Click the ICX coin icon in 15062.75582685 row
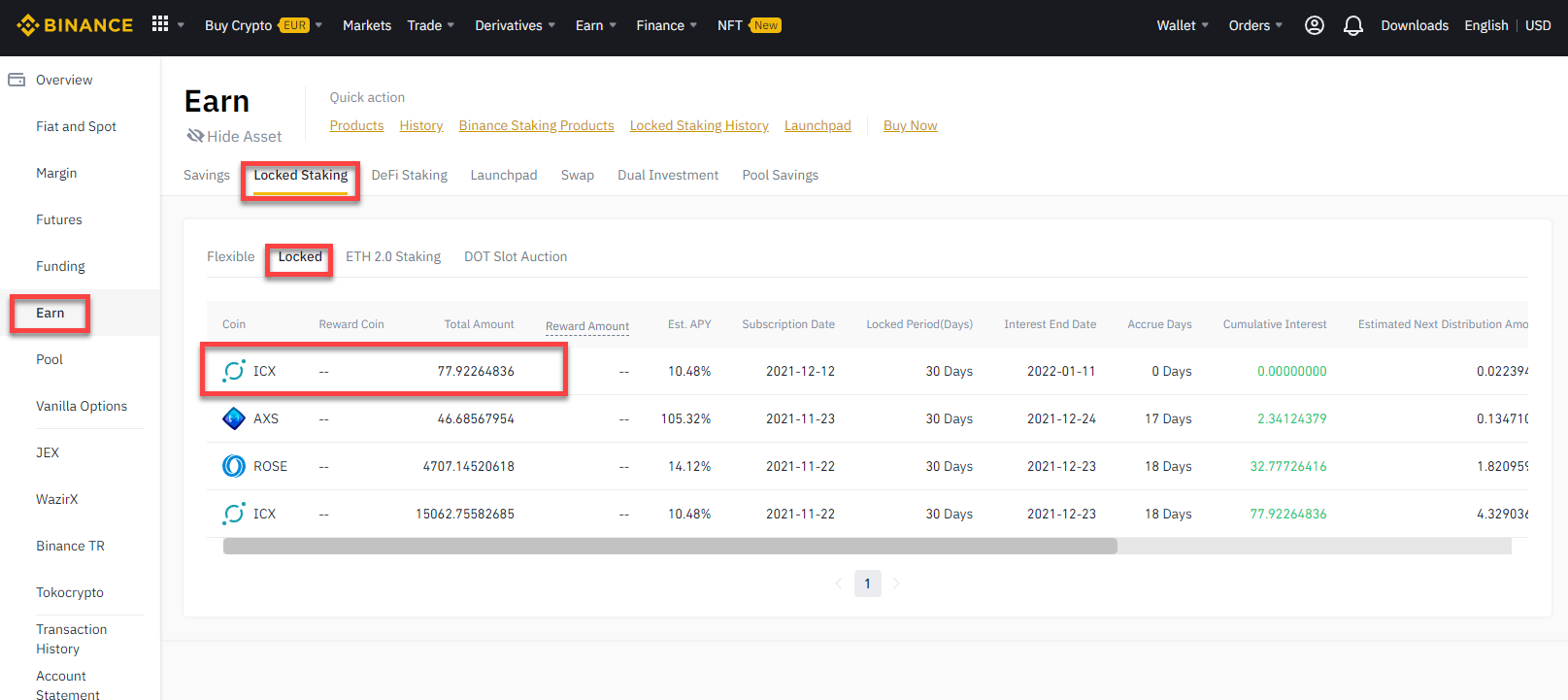Viewport: 1568px width, 700px height. [x=234, y=514]
